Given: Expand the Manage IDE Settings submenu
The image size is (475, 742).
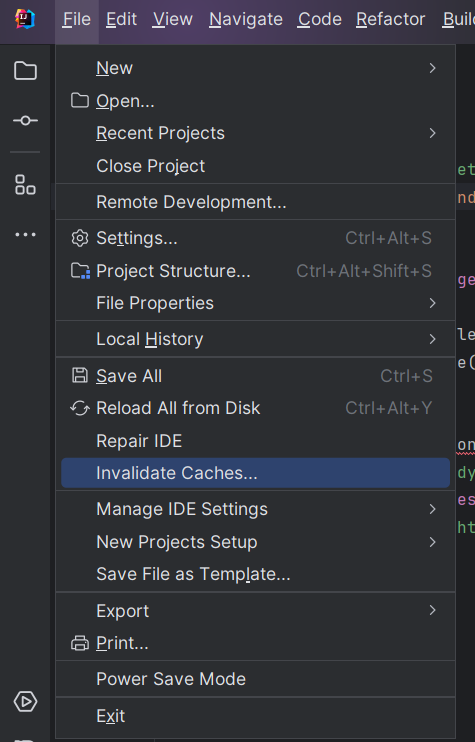Looking at the screenshot, I should point(255,509).
